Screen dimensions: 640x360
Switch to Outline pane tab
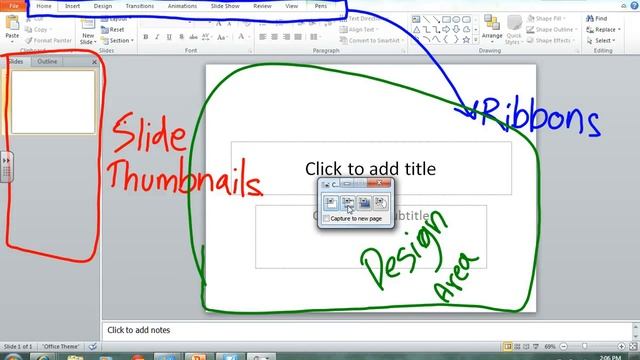[x=47, y=61]
